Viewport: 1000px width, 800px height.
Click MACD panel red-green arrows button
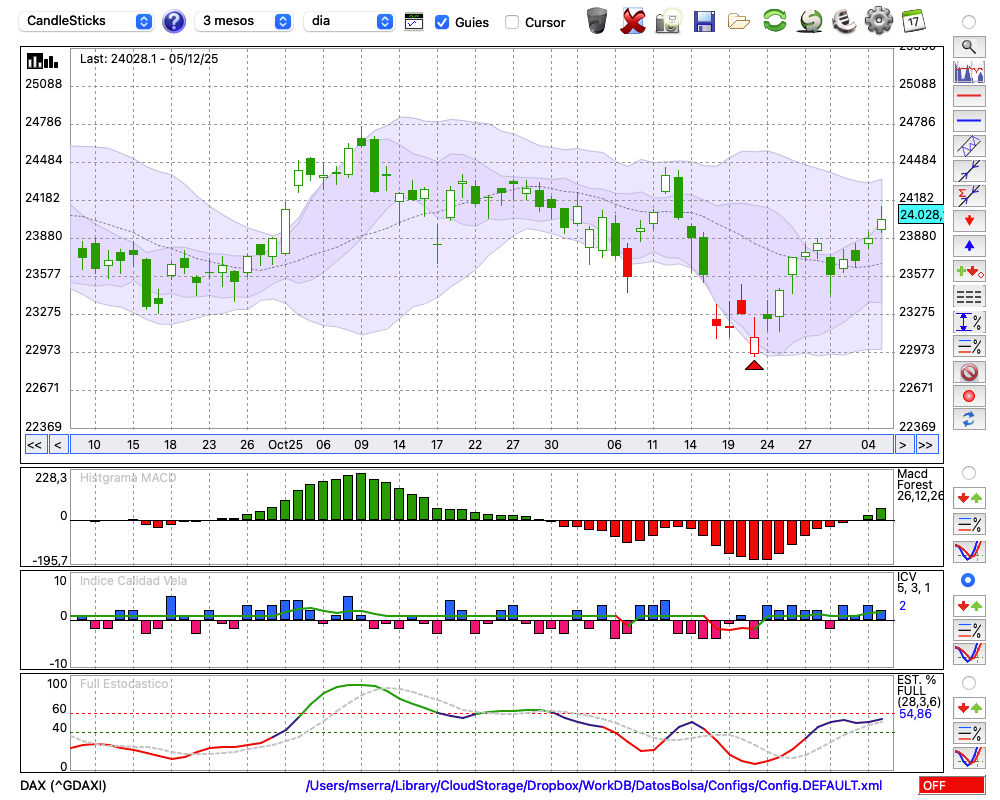tap(969, 498)
